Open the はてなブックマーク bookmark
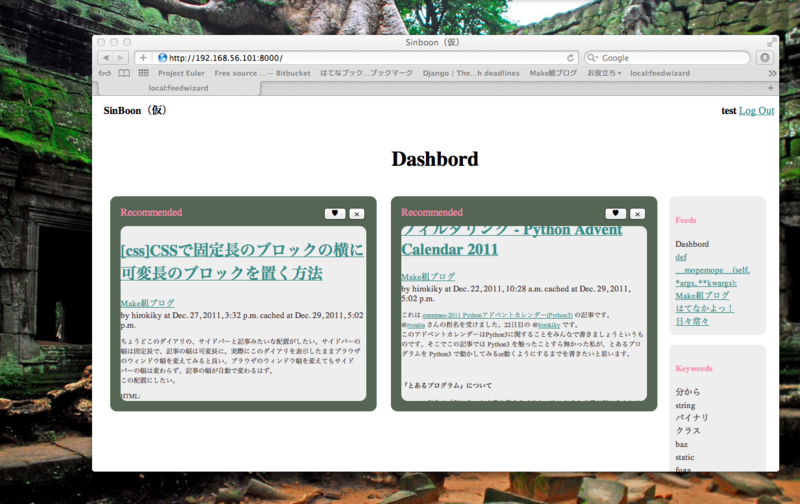 coord(366,73)
